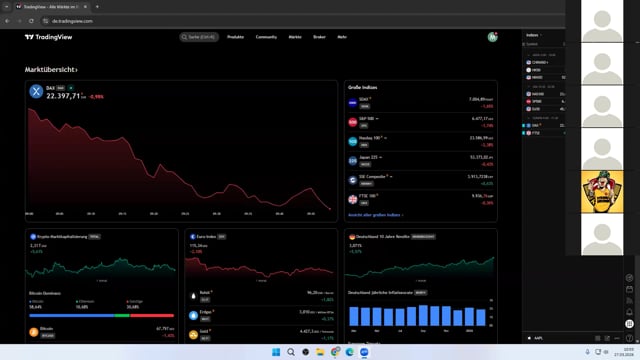The image size is (640, 360).
Task: Open the S&P 500 row dropdown arrow
Action: pos(377,119)
